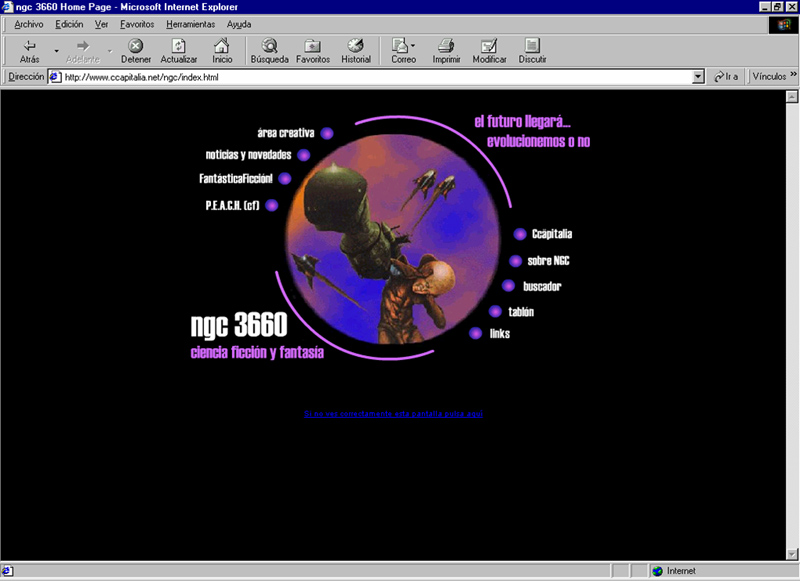Open the Historial icon
Viewport: 800px width, 581px height.
pos(356,45)
